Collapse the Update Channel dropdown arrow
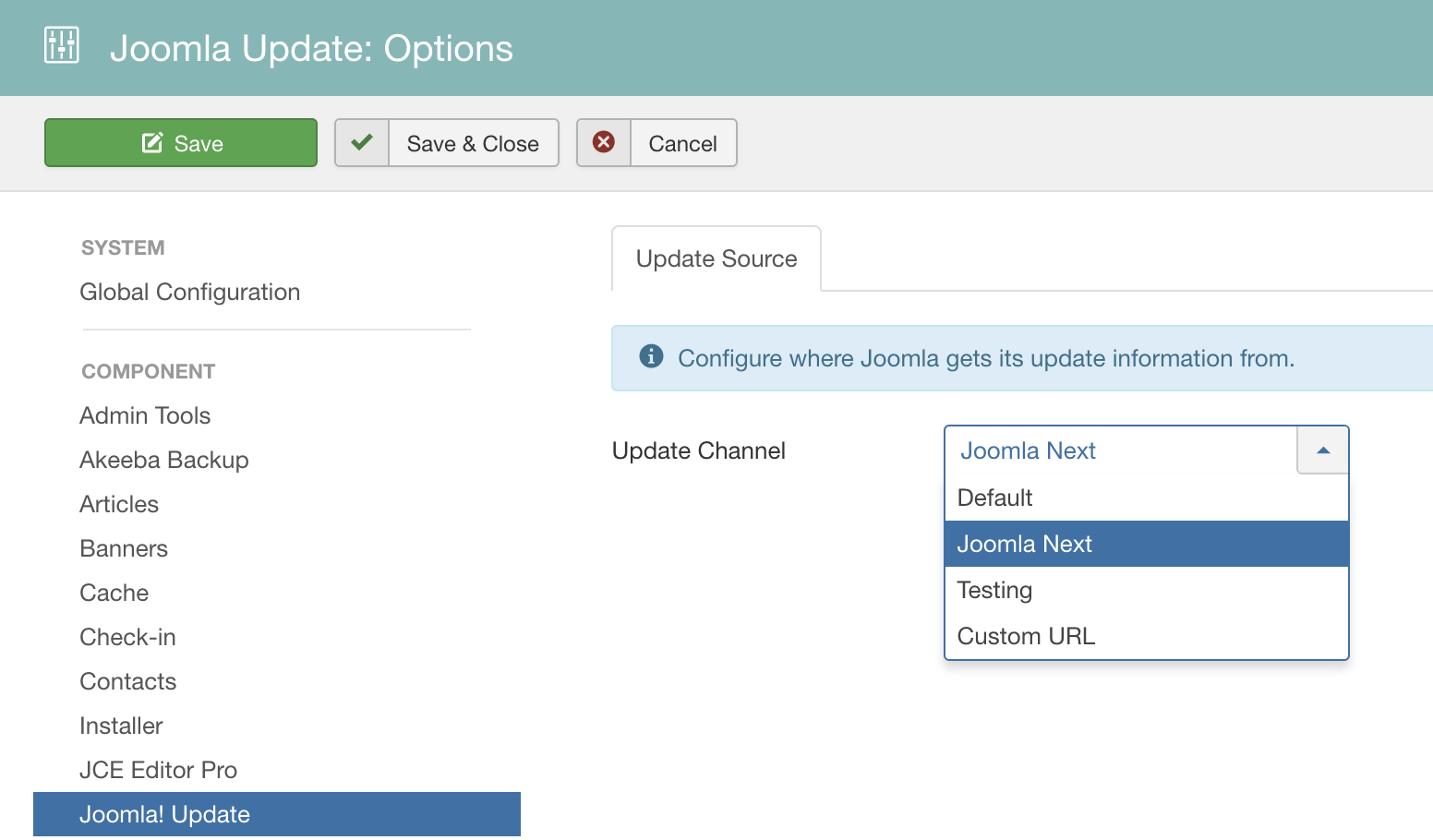The height and width of the screenshot is (840, 1433). click(x=1323, y=450)
